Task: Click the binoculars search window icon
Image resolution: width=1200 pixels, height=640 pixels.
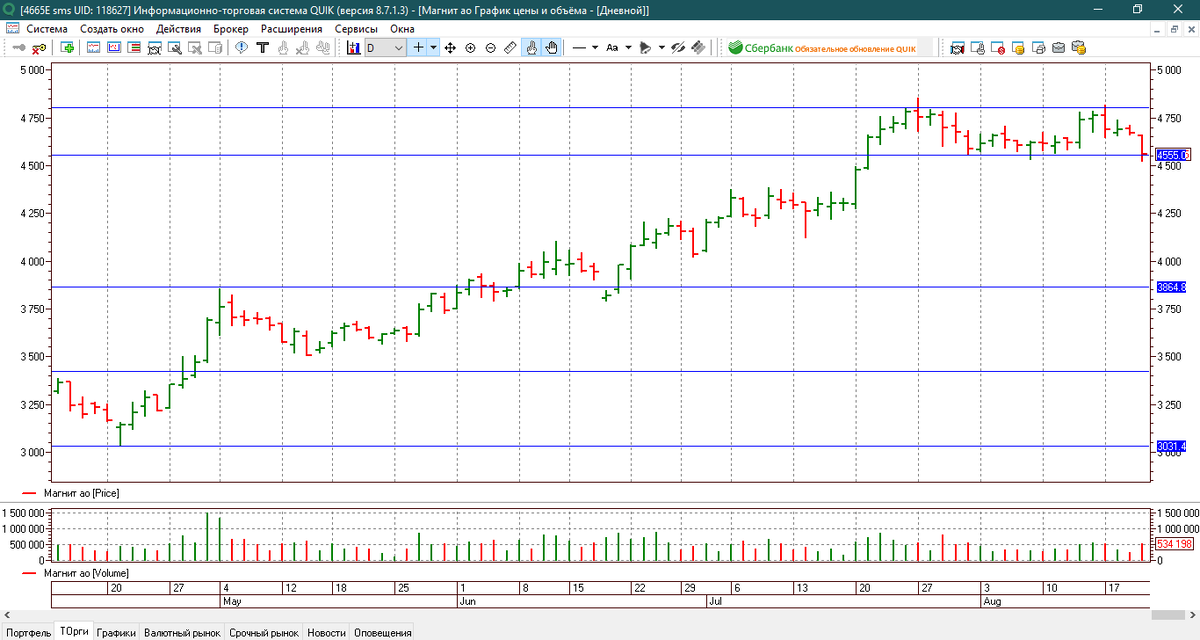Action: click(154, 47)
